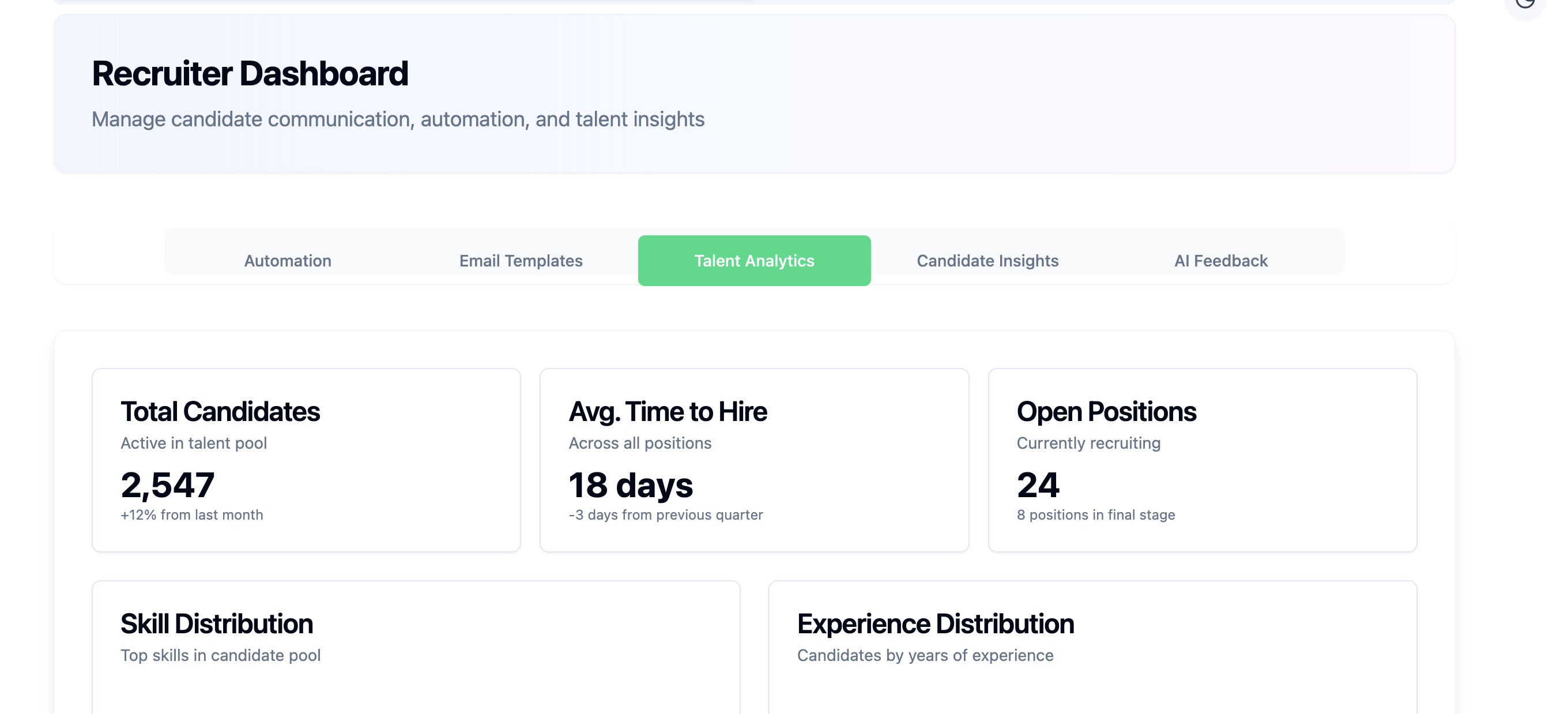The width and height of the screenshot is (1568, 714).
Task: Click the Avg. Time to Hire heading
Action: (668, 412)
